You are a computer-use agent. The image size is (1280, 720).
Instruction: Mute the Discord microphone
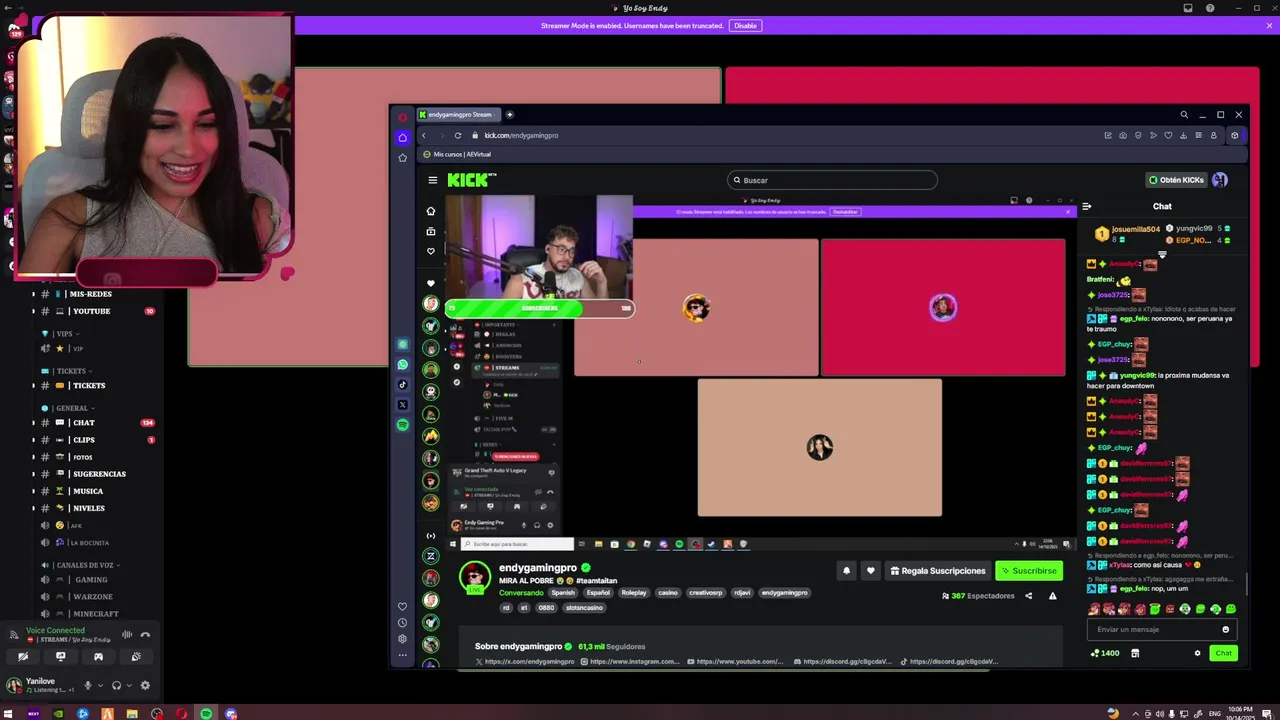click(x=87, y=685)
